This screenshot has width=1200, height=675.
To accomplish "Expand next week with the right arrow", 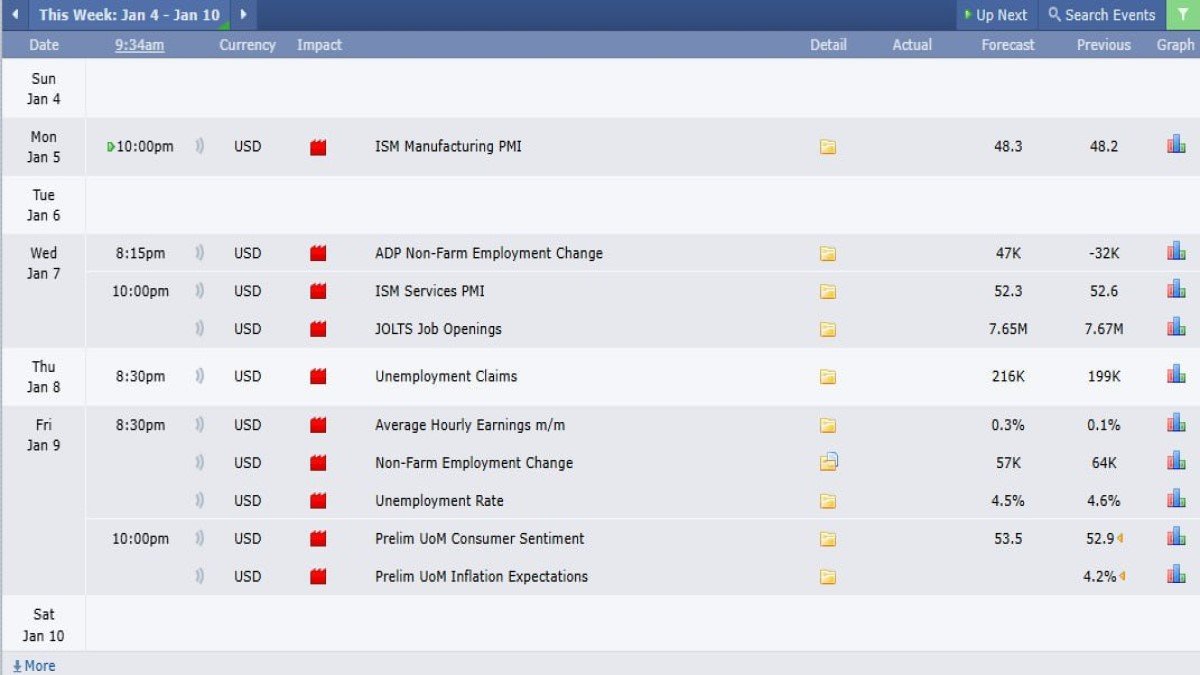I will (243, 15).
